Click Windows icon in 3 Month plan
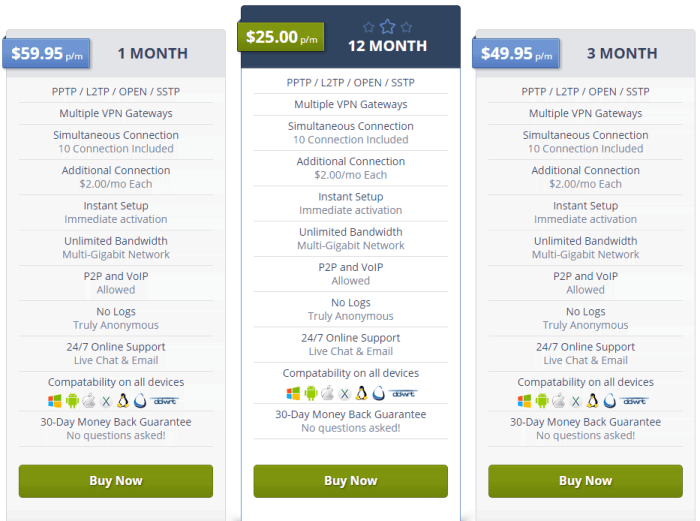Screen dimensions: 700x521 click(x=524, y=401)
